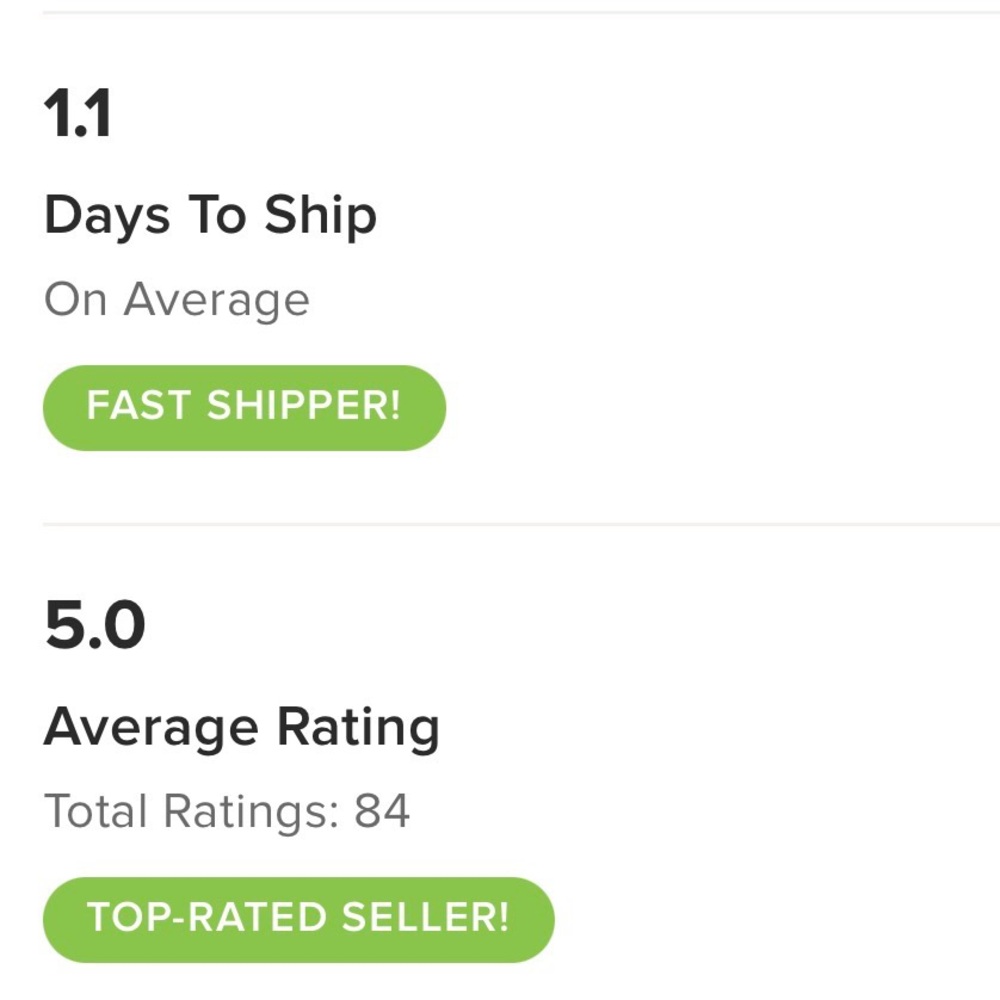Click the On Average subtext

[x=177, y=300]
